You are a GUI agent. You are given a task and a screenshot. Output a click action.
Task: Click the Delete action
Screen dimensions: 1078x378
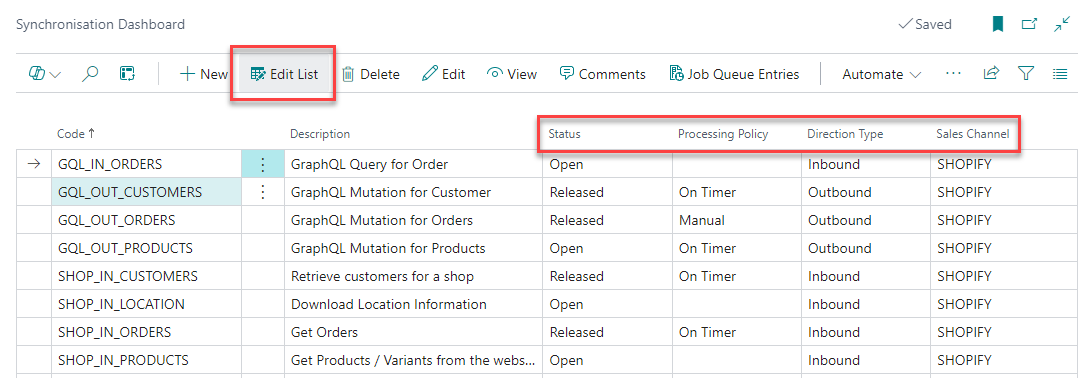click(371, 74)
